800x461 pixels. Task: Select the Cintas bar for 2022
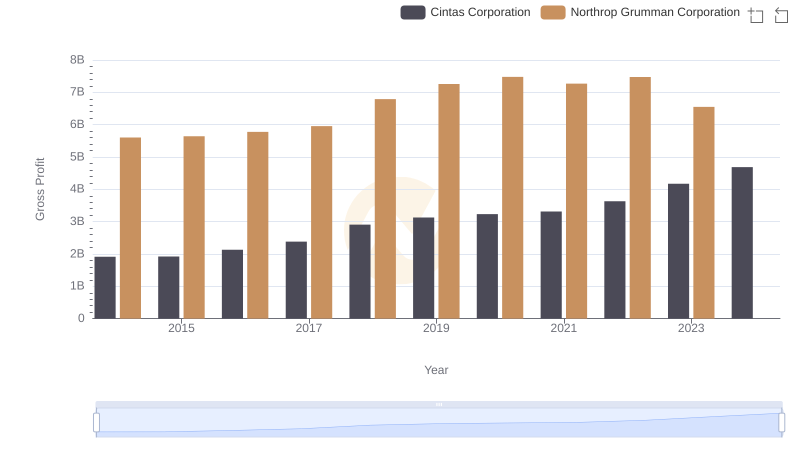click(615, 260)
